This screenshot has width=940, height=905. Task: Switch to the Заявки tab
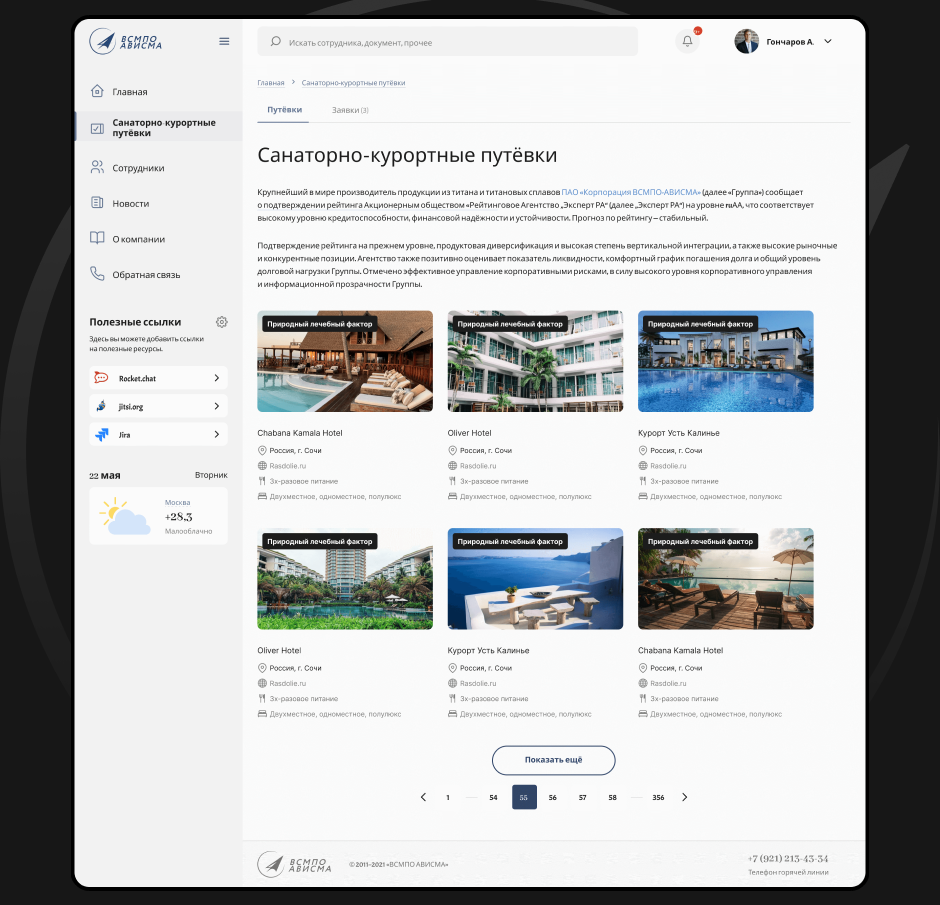[350, 110]
